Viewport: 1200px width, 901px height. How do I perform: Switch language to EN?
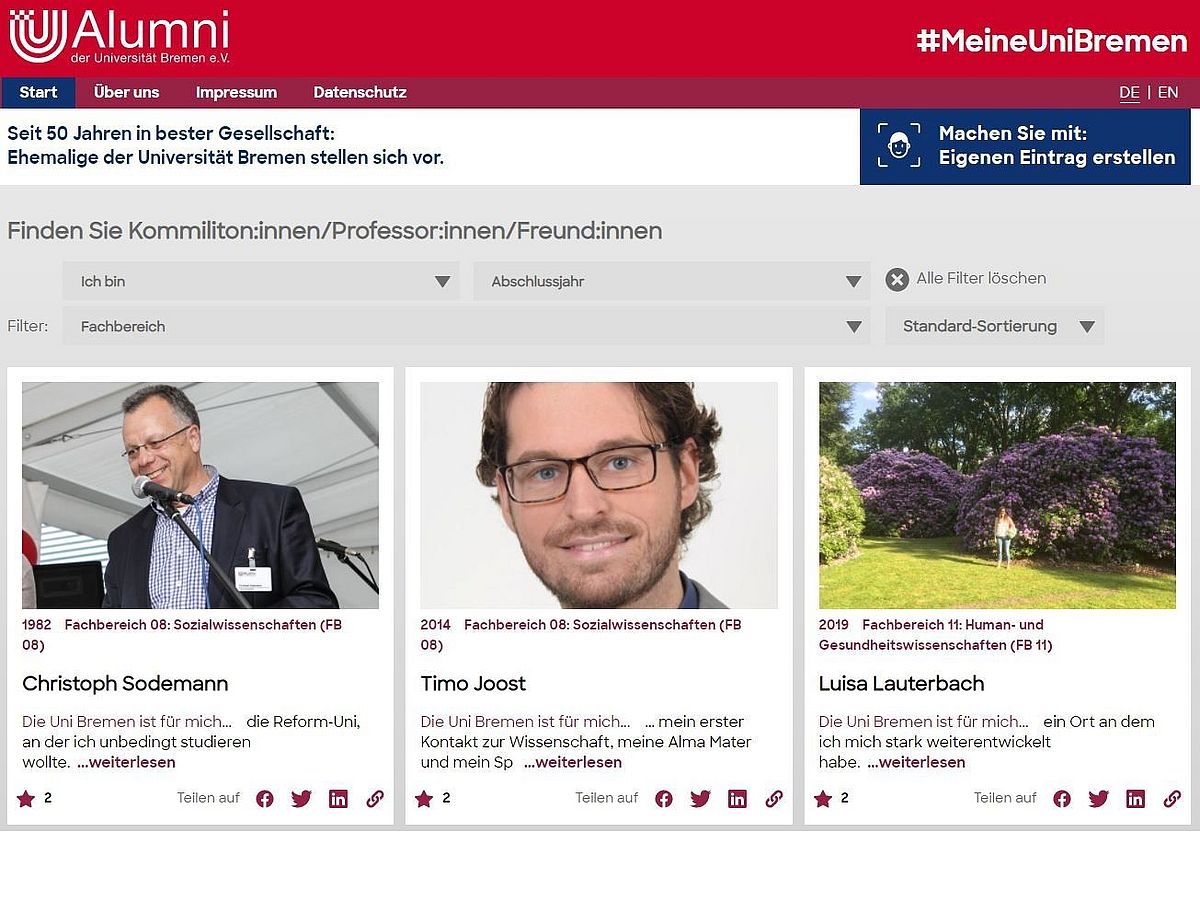click(1168, 93)
